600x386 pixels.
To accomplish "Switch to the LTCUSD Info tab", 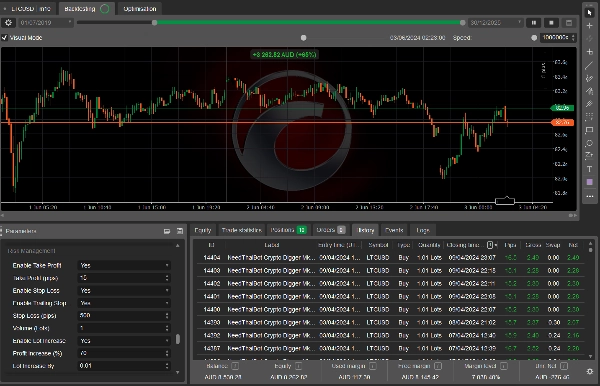I will pos(28,9).
